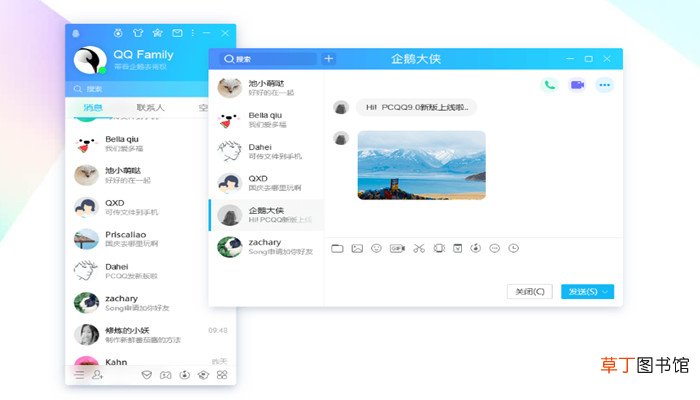Open Kahn conversation in main message list
Screen dimensions: 700x400
point(150,359)
